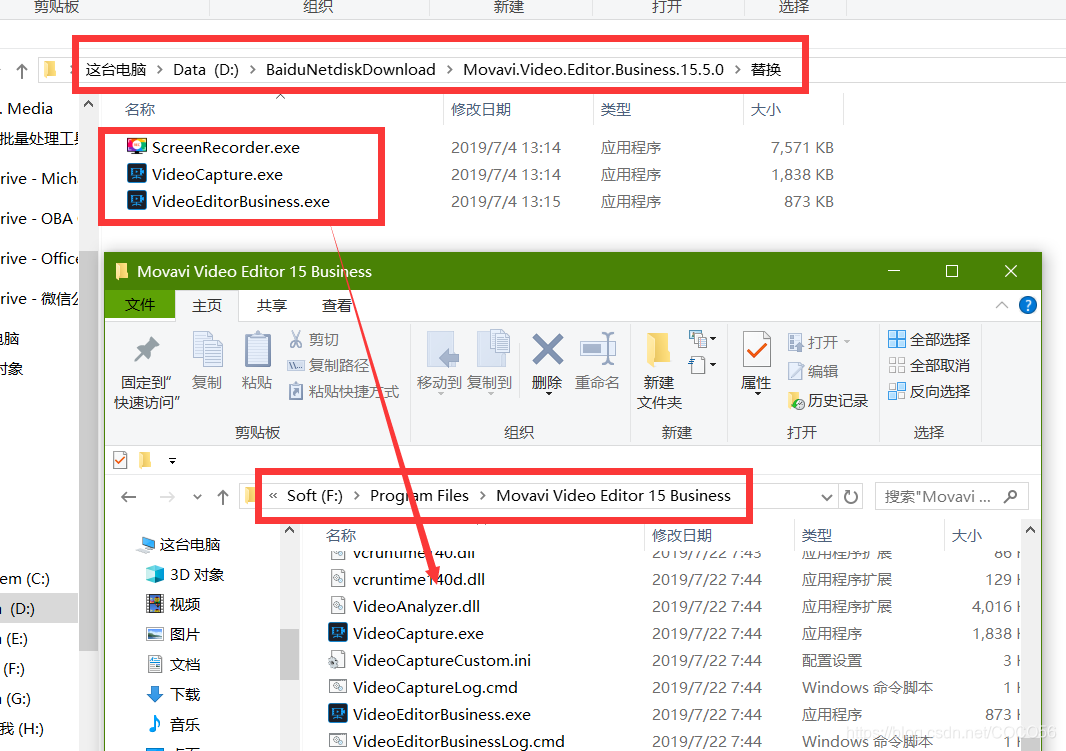Click the Paste clipboard icon in ribbon
This screenshot has width=1066, height=751.
[x=257, y=361]
